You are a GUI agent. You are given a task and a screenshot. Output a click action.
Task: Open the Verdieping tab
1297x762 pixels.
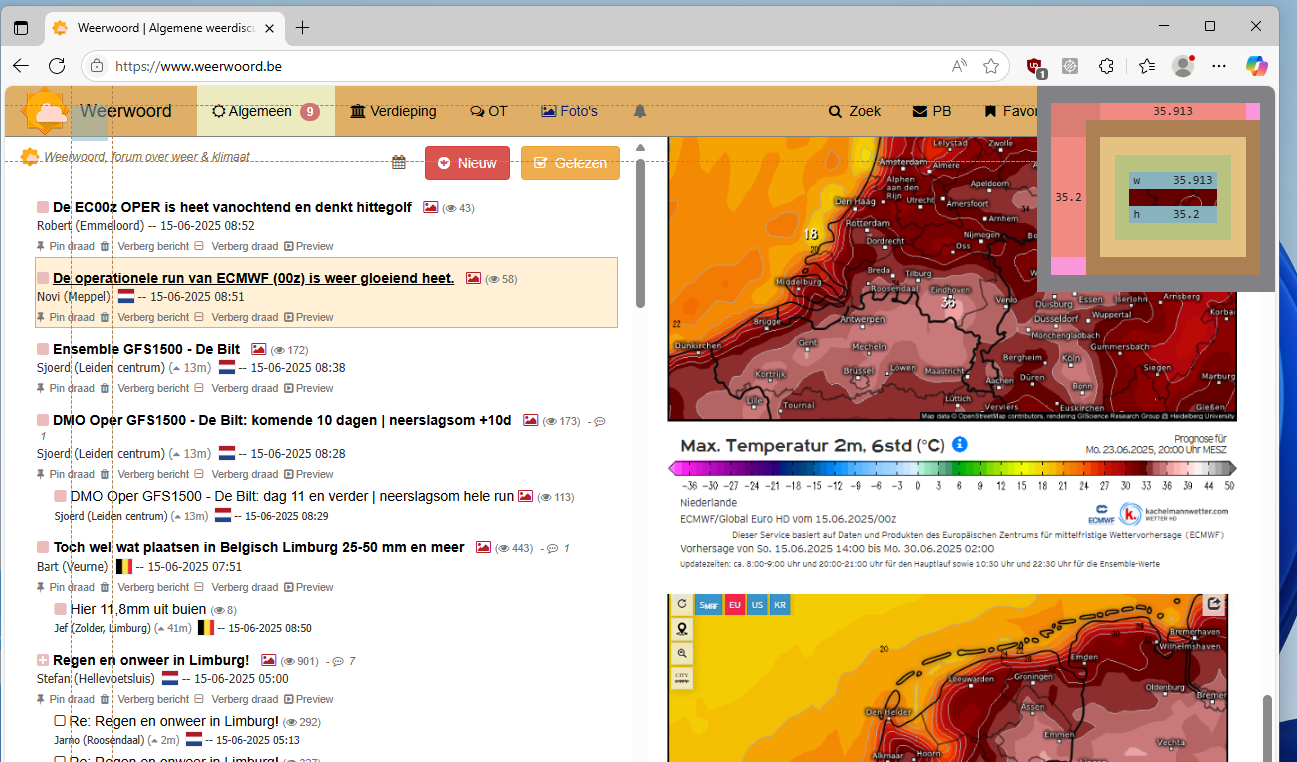pyautogui.click(x=393, y=111)
